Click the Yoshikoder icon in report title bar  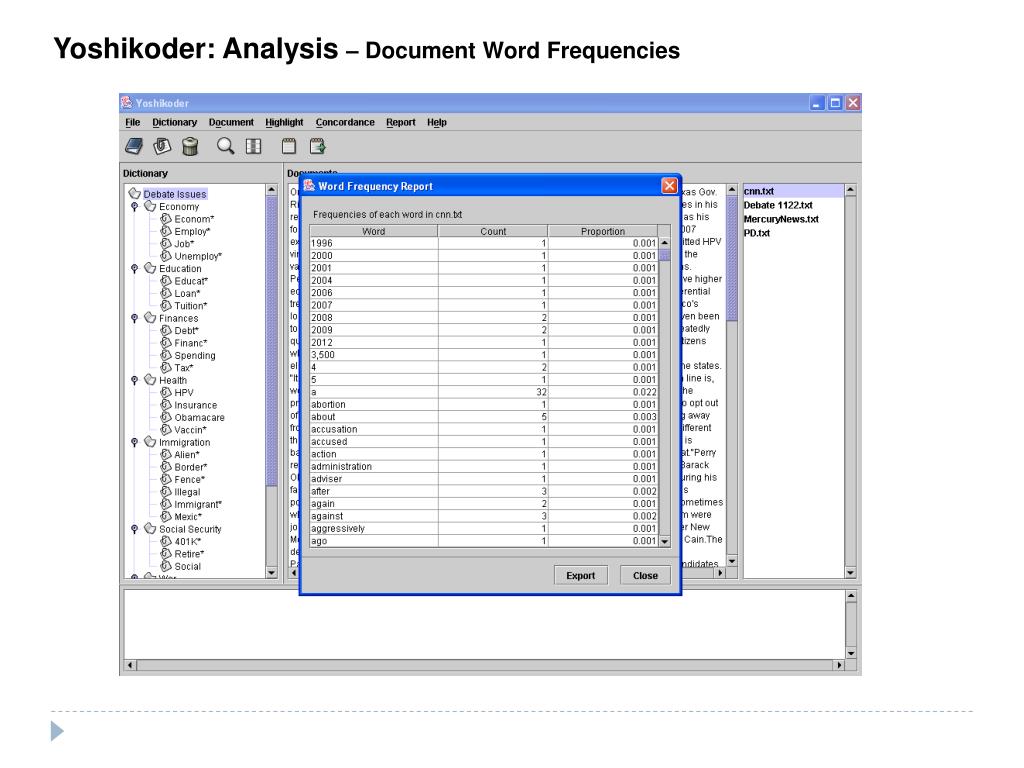pyautogui.click(x=309, y=185)
